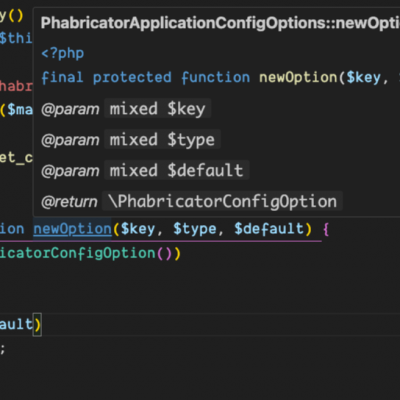Image resolution: width=400 pixels, height=400 pixels.
Task: Click $type parameter in editor function line
Action: coord(195,229)
